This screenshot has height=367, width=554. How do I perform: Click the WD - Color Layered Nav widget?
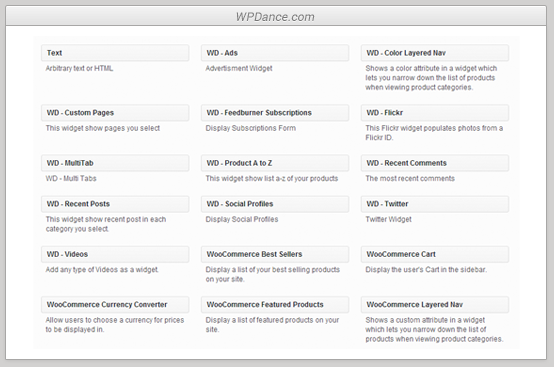[x=435, y=53]
